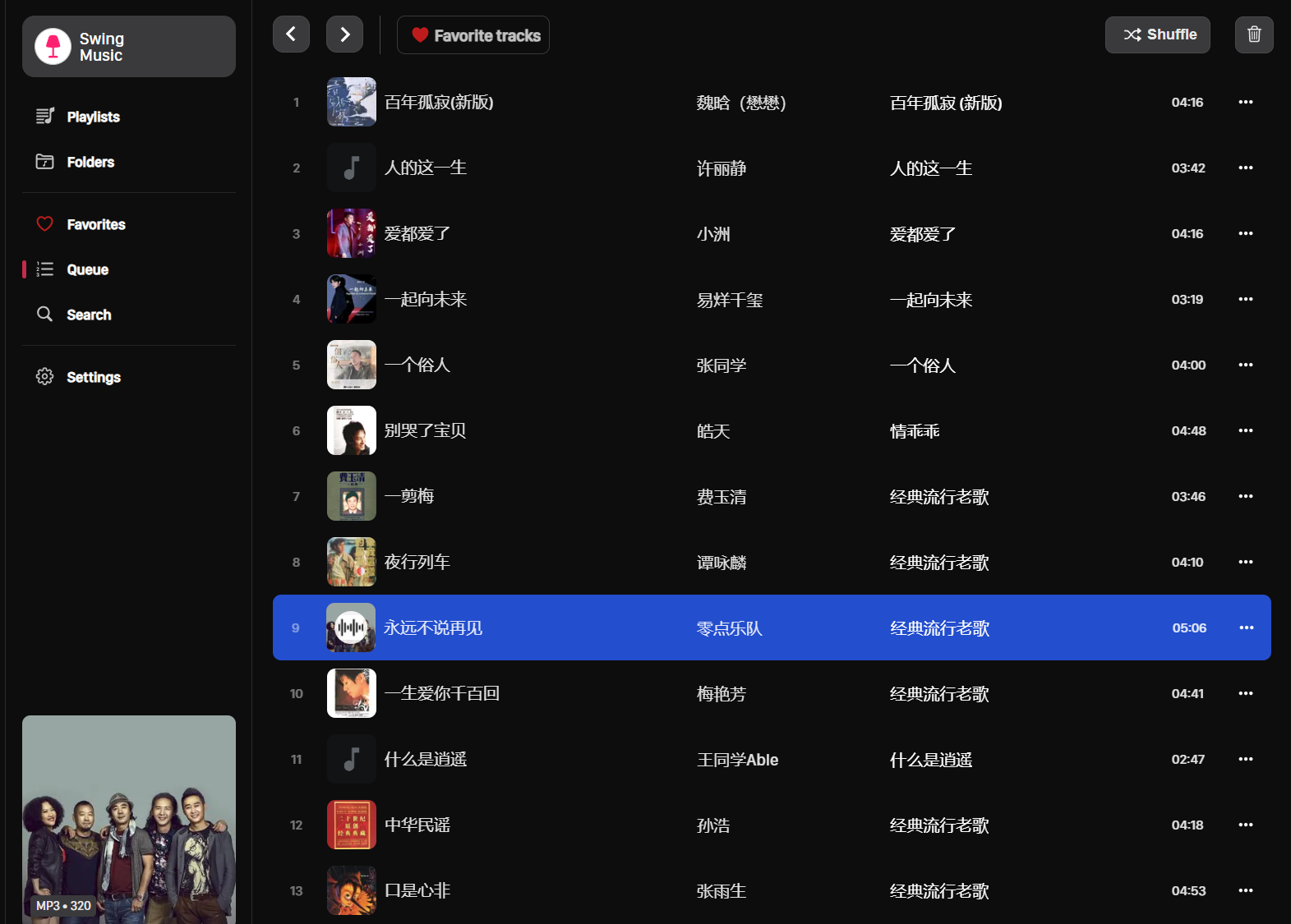Click the Favorite tracks heart button
Image resolution: width=1291 pixels, height=924 pixels.
[473, 35]
